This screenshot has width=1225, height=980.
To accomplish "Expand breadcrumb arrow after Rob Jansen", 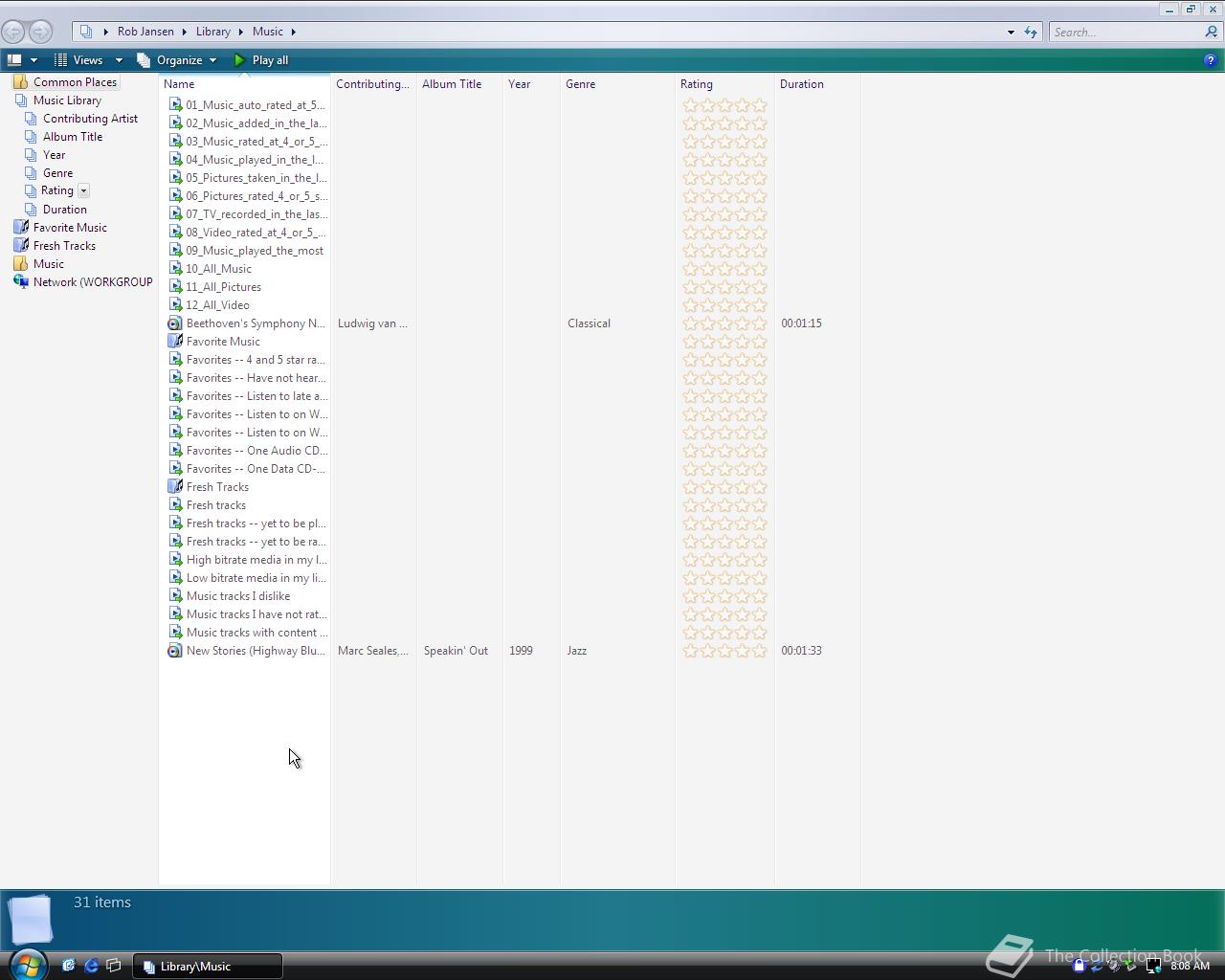I will coord(185,32).
